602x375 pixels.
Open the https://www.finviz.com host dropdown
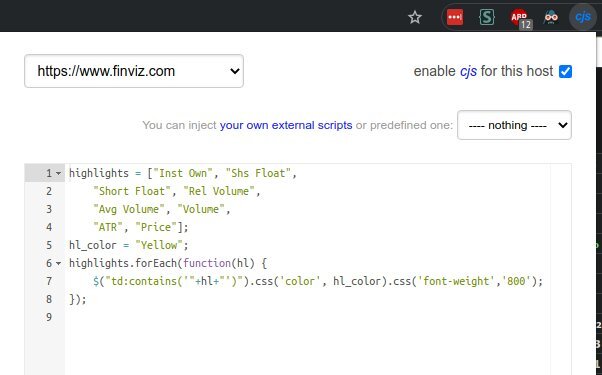coord(134,71)
